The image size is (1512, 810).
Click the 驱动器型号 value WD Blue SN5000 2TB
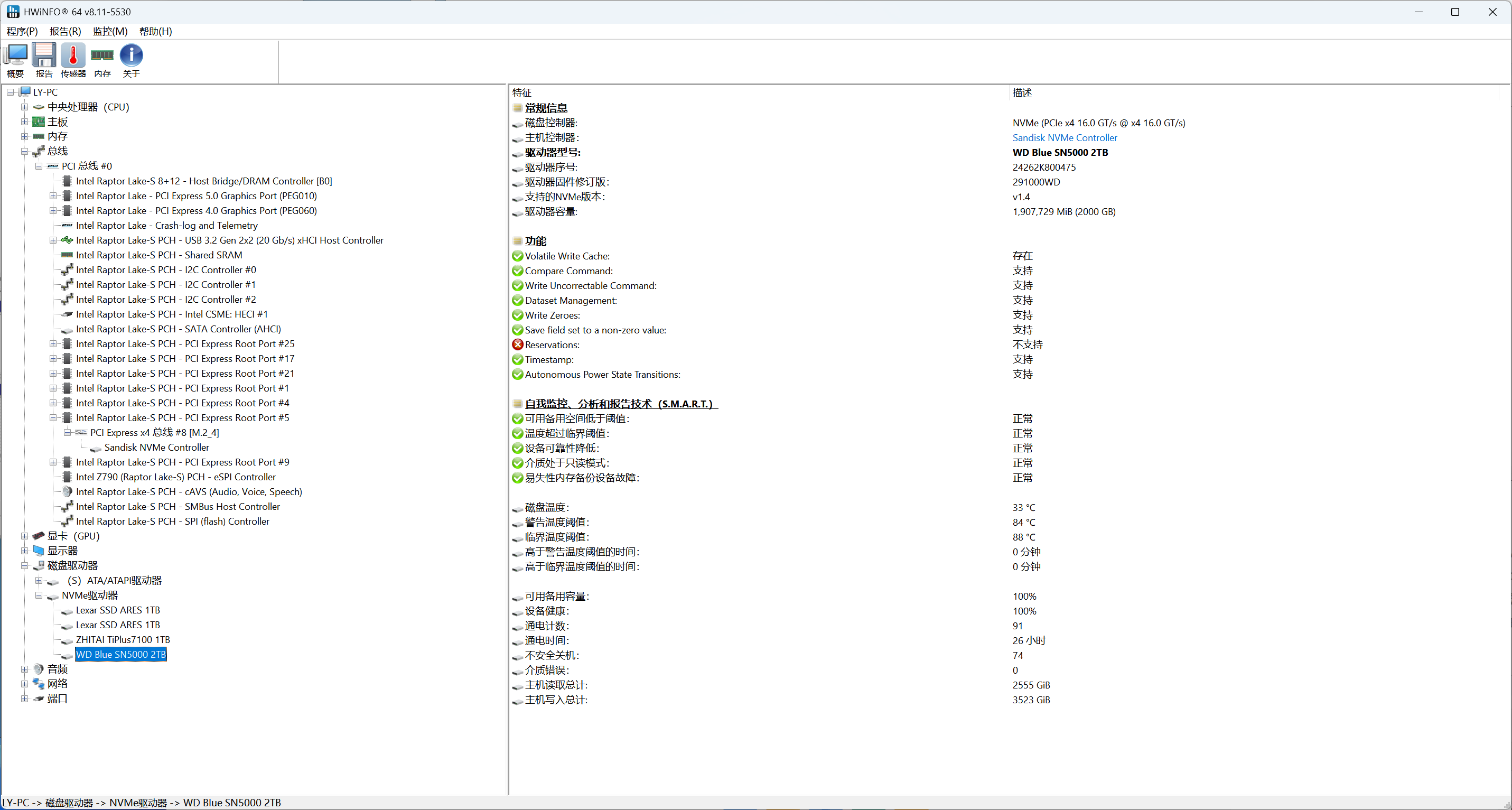(x=1060, y=153)
